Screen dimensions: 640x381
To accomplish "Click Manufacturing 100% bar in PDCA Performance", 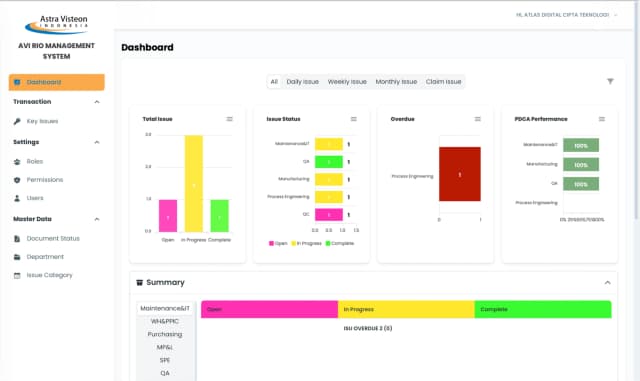I will [x=581, y=165].
